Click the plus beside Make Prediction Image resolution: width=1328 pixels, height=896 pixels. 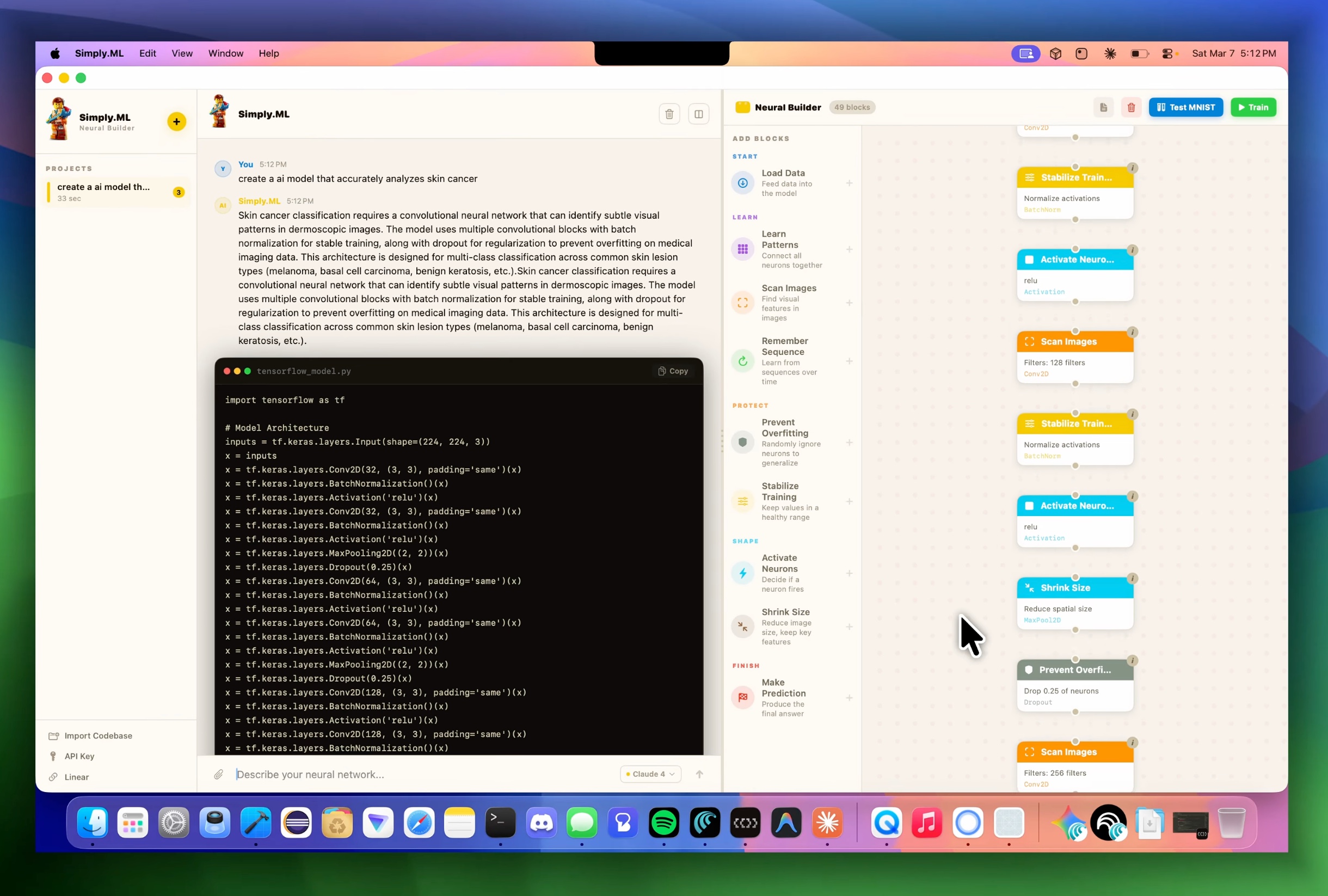849,698
